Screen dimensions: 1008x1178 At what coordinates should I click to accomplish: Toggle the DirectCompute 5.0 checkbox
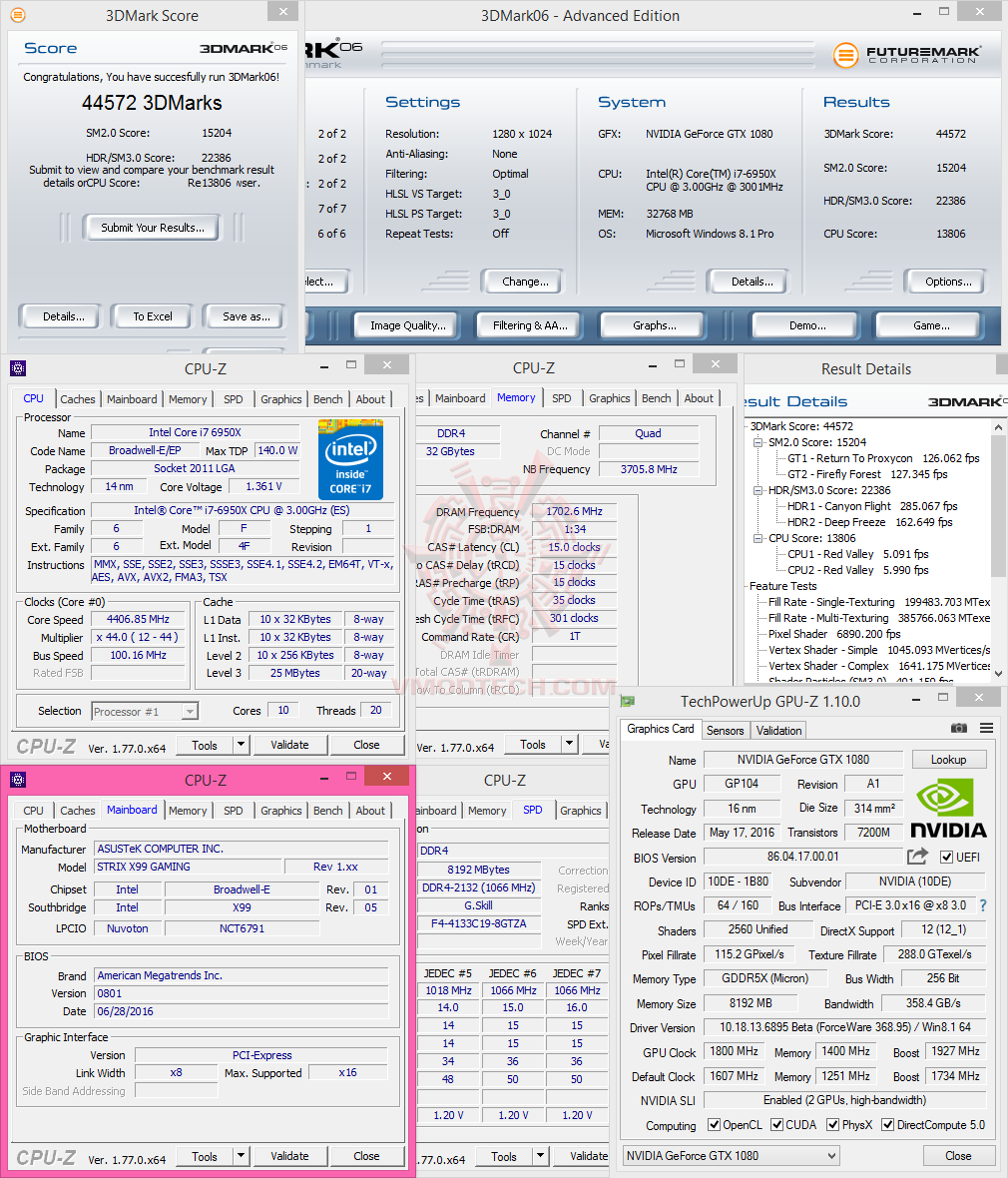click(888, 1125)
